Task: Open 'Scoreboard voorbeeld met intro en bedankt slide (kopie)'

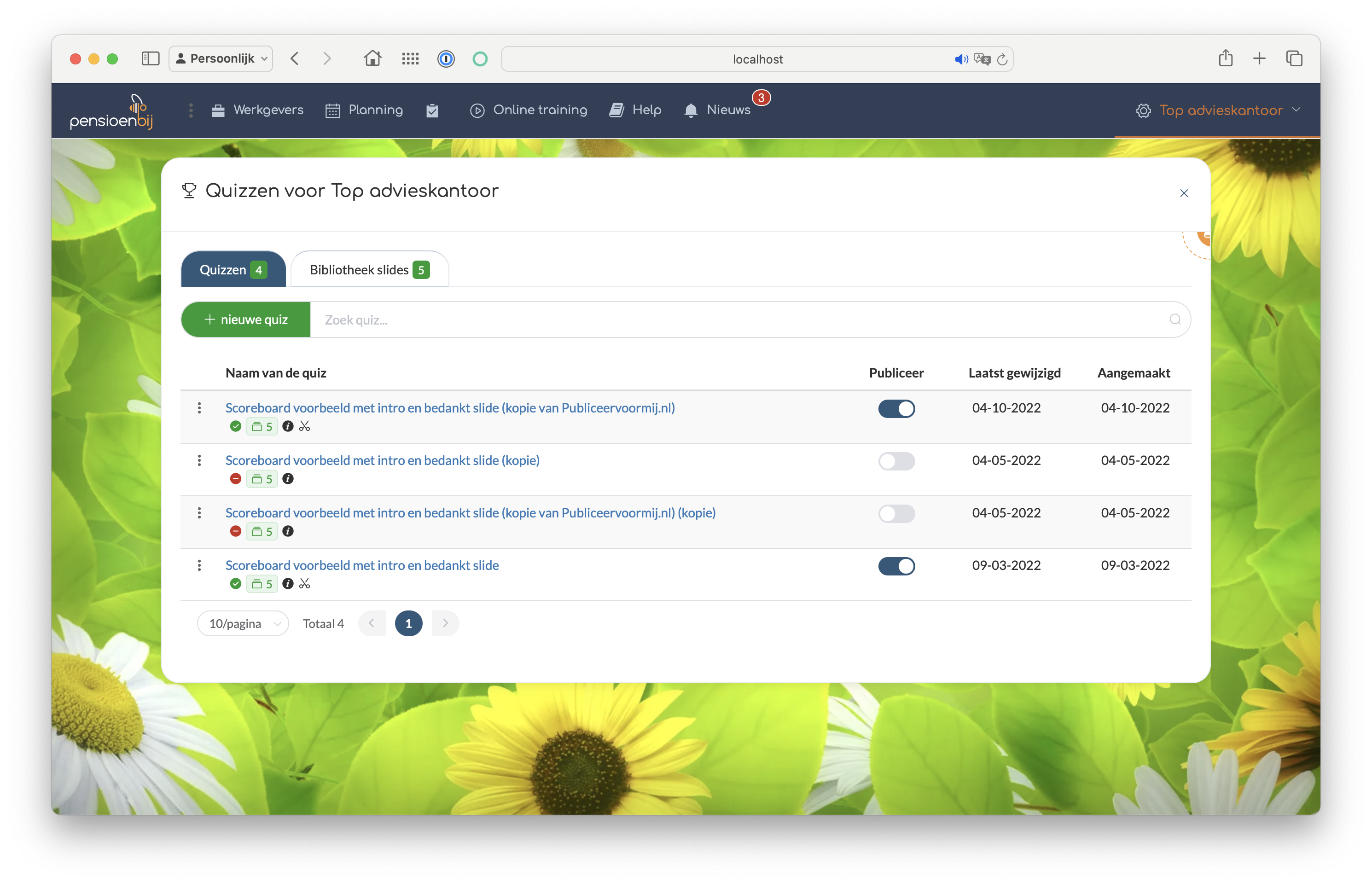Action: coord(383,460)
